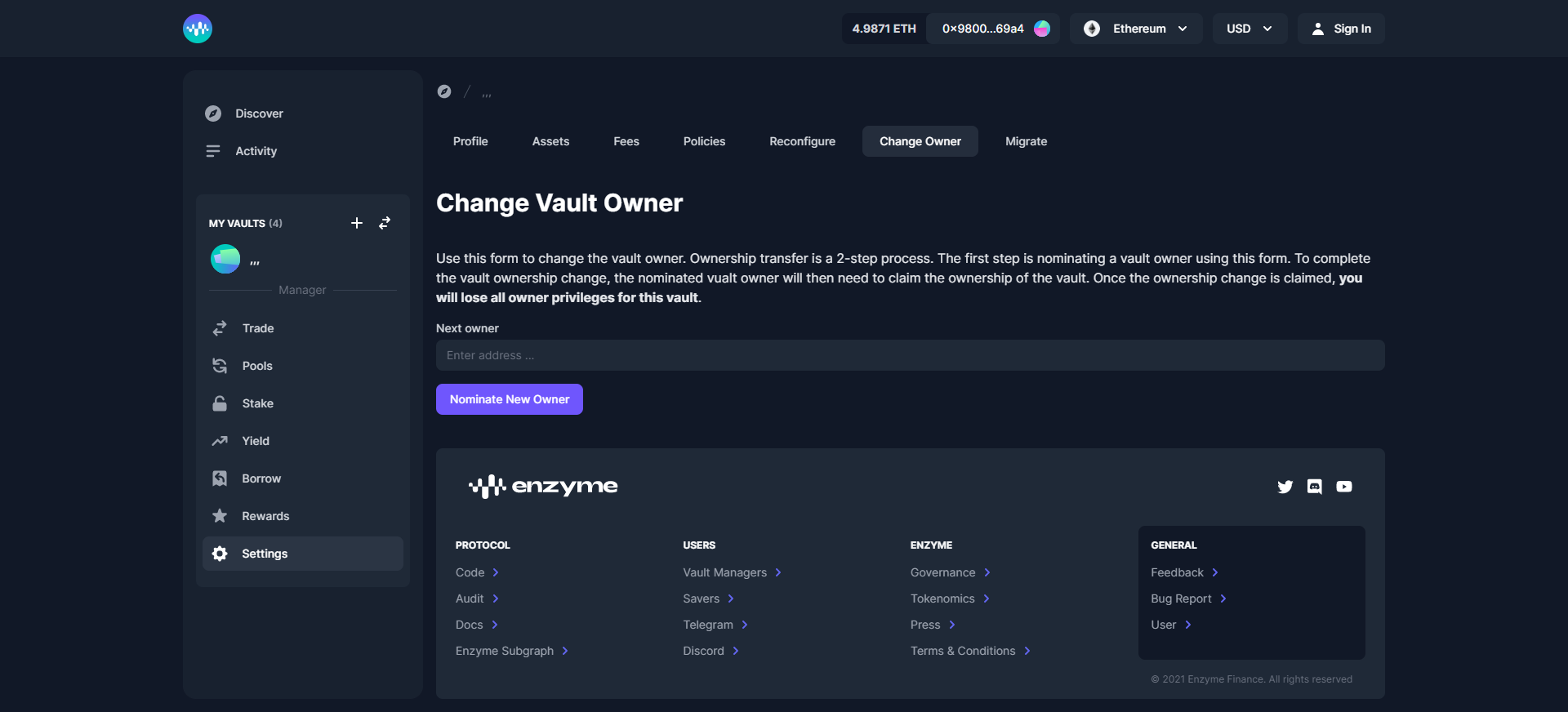Click the breadcrumb vault name ellipsis
Image resolution: width=1568 pixels, height=712 pixels.
(x=487, y=95)
